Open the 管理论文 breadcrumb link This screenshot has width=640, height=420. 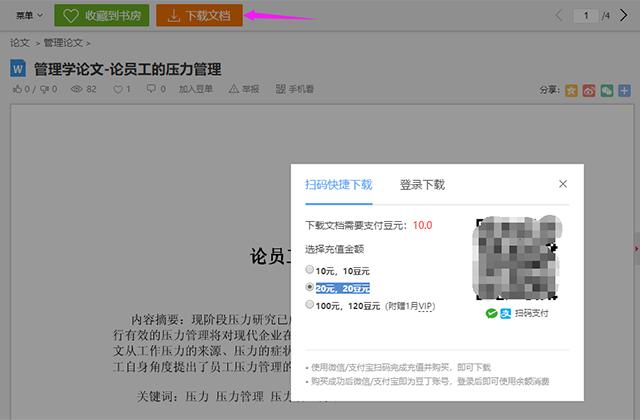[63, 42]
